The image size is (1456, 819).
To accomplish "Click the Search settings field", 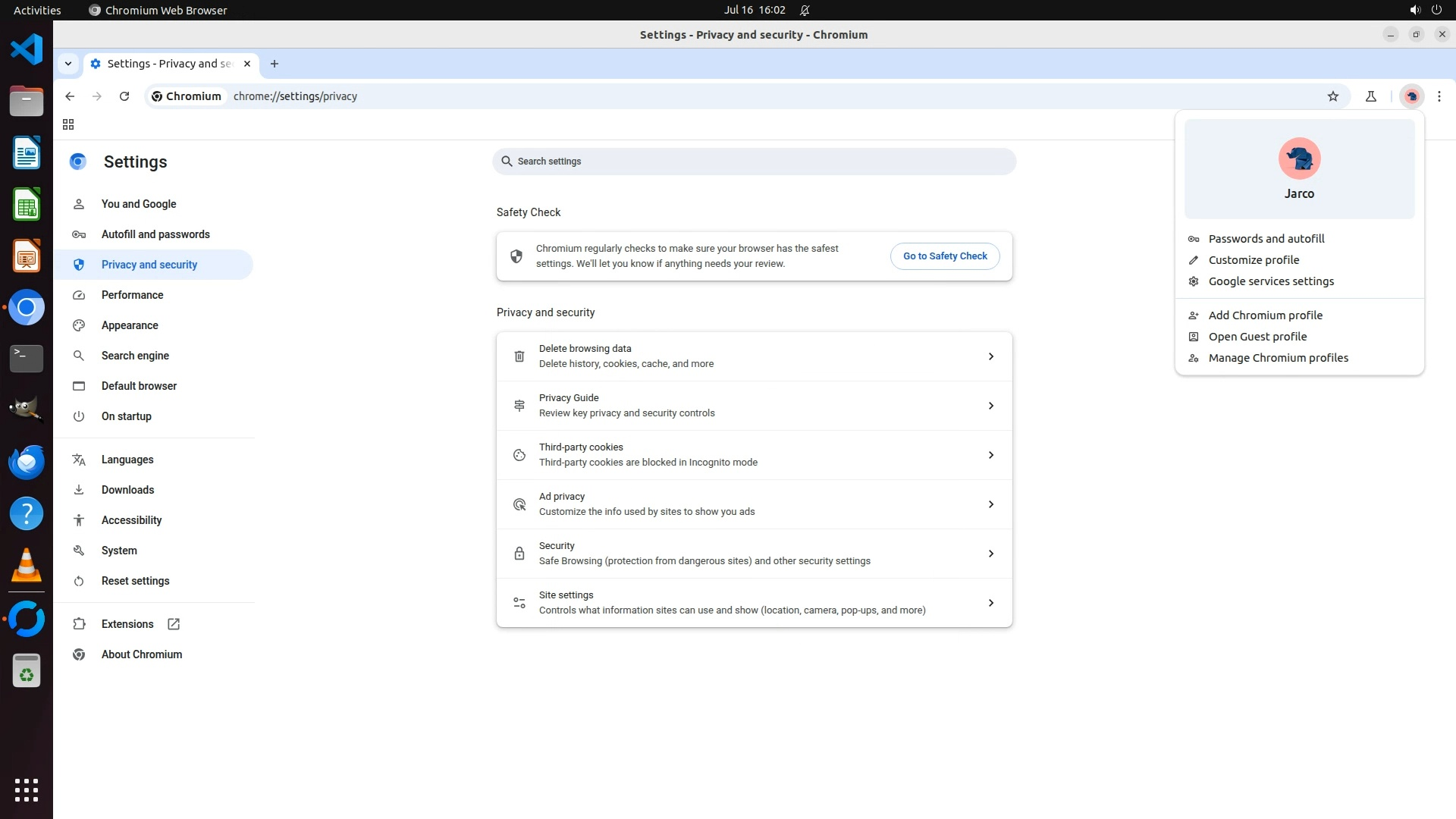I will pos(754,162).
